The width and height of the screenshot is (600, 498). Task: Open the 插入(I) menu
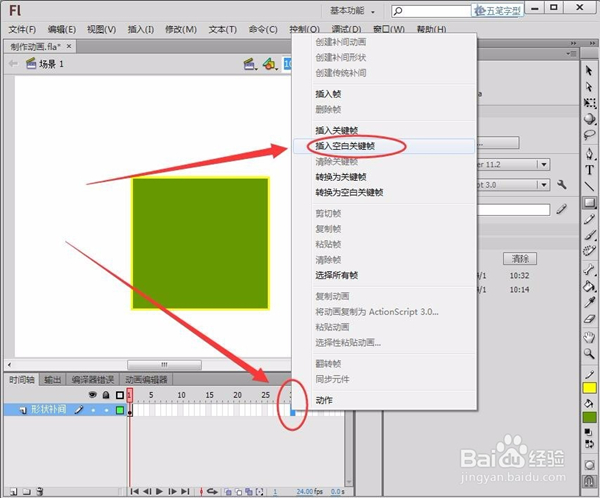(141, 29)
